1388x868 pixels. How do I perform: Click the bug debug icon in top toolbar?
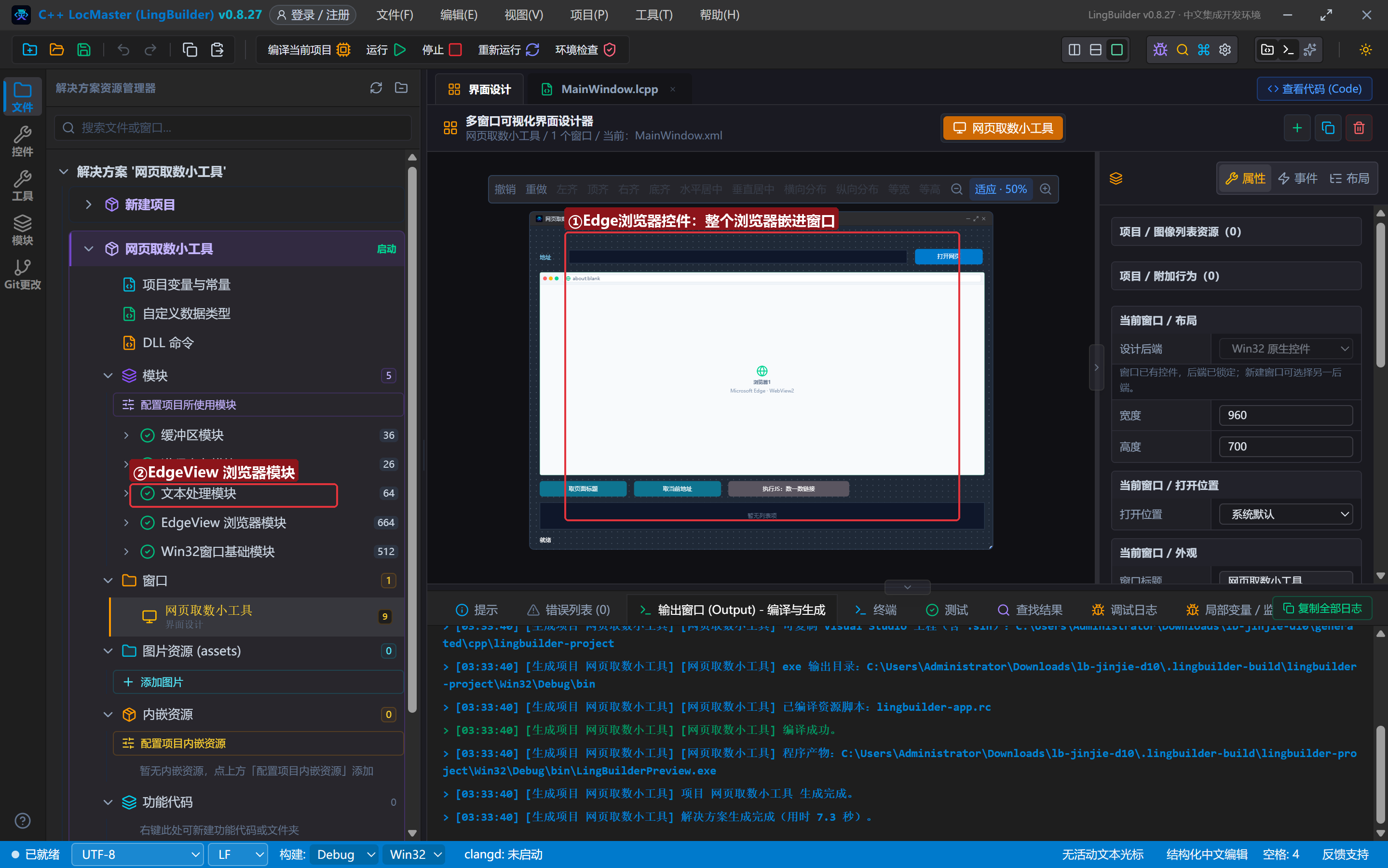click(x=1160, y=50)
